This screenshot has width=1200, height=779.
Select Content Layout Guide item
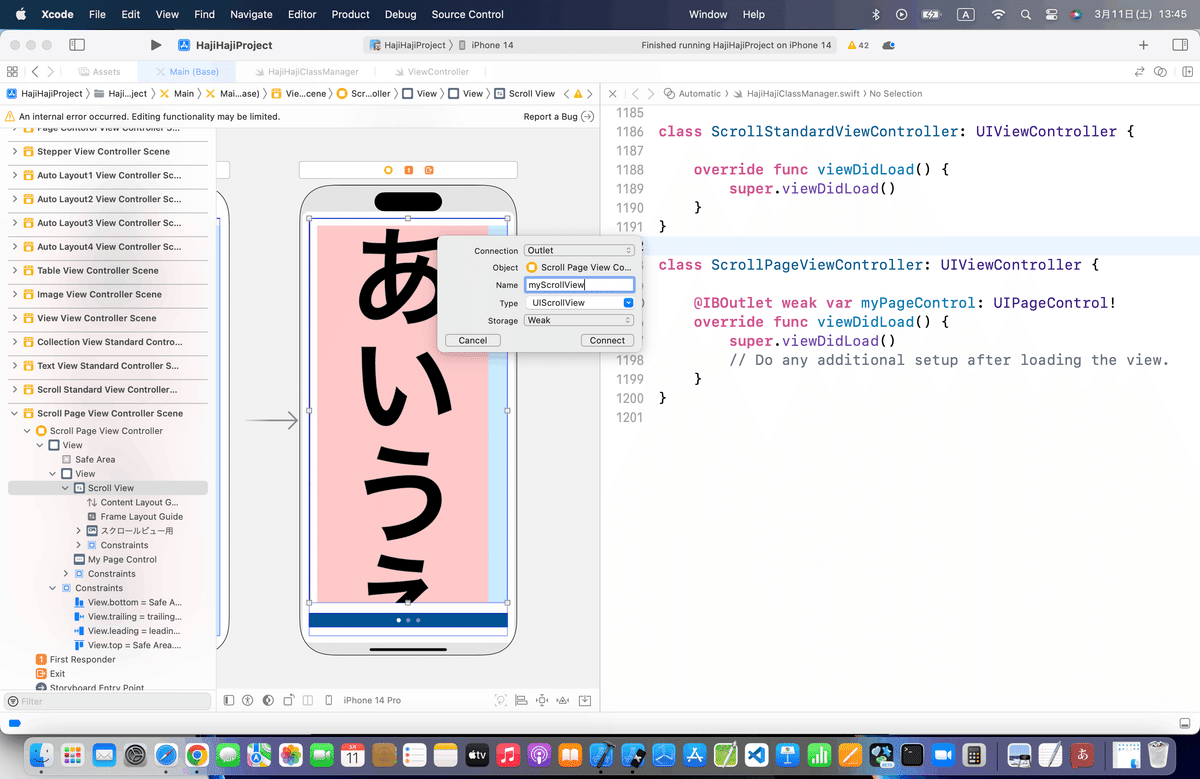[132, 503]
